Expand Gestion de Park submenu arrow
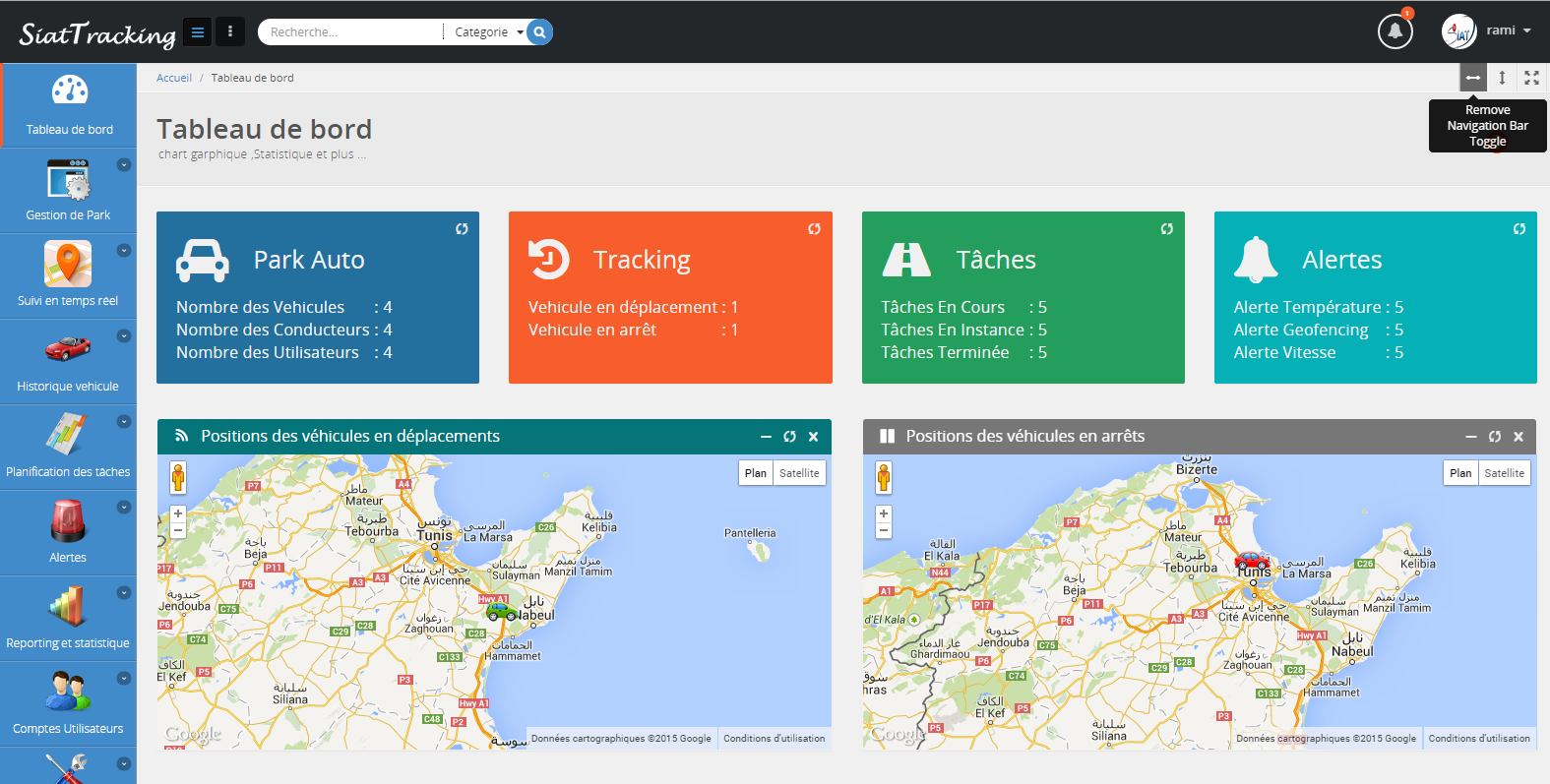1550x784 pixels. point(124,165)
